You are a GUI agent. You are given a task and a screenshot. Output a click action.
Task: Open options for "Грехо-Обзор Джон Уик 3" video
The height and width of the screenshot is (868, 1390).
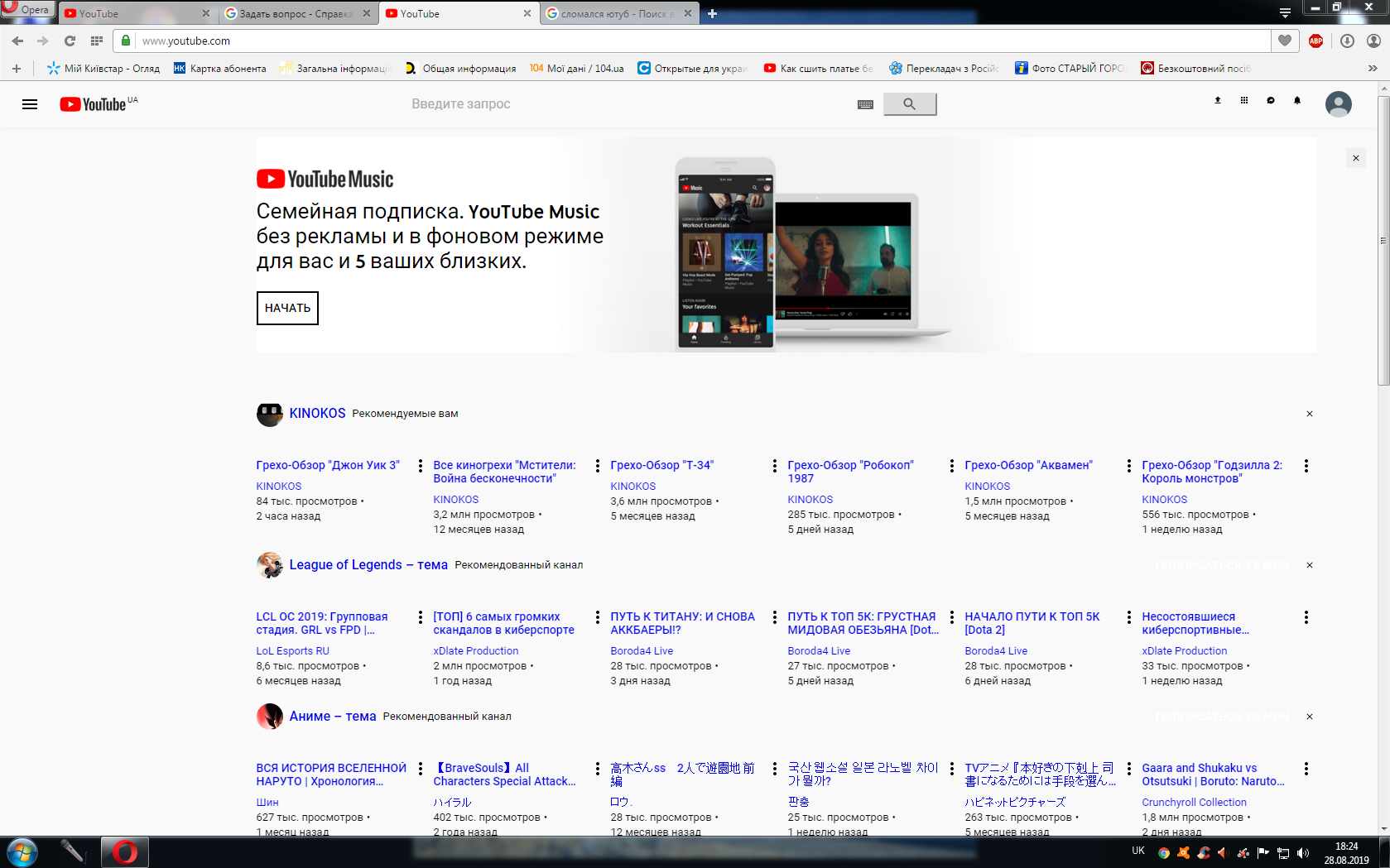421,466
